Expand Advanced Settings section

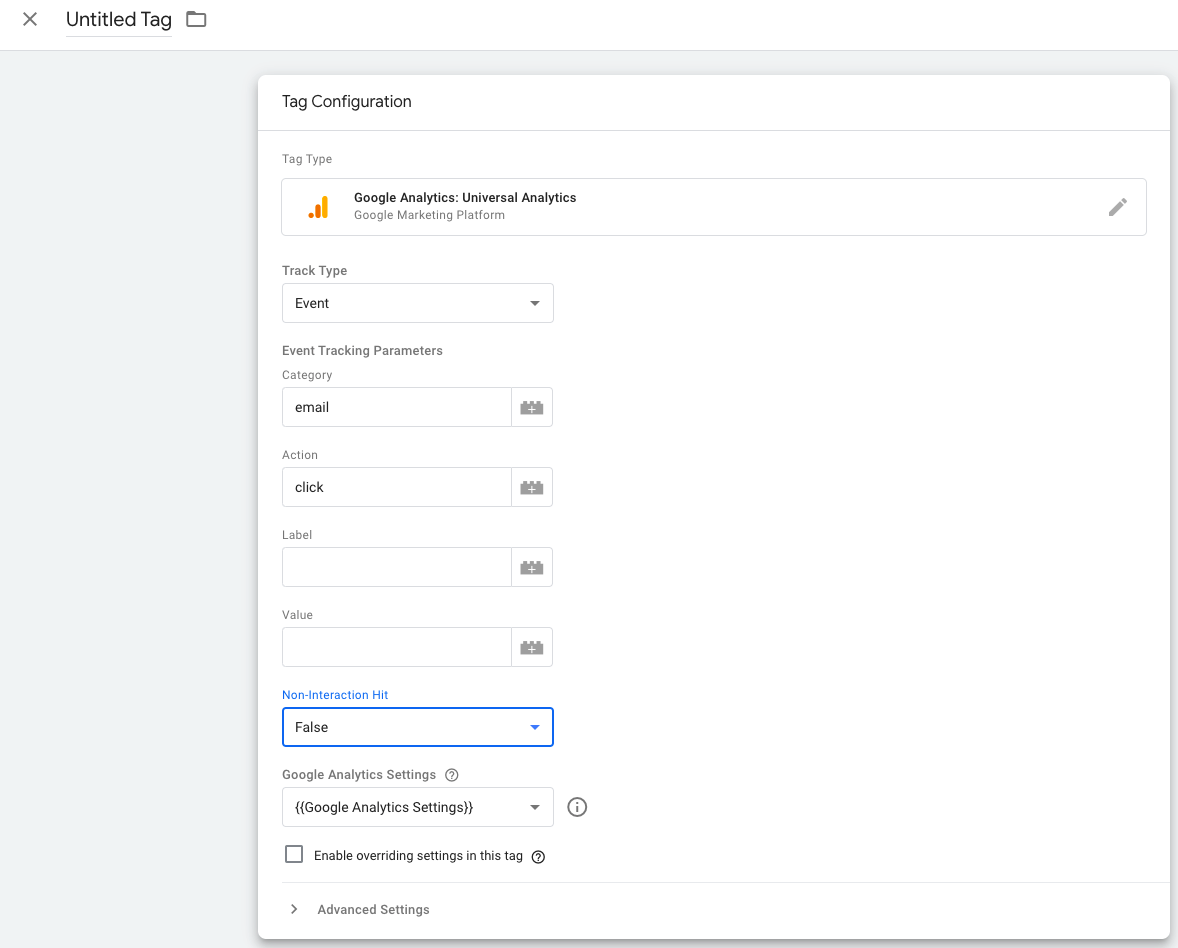(x=359, y=910)
